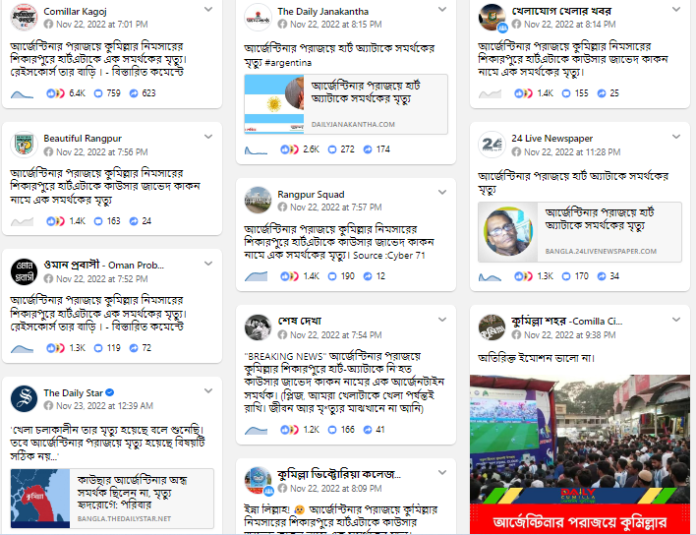Click Comillar Kagoj page avatar
Screen dimensions: 696x535
tap(24, 17)
